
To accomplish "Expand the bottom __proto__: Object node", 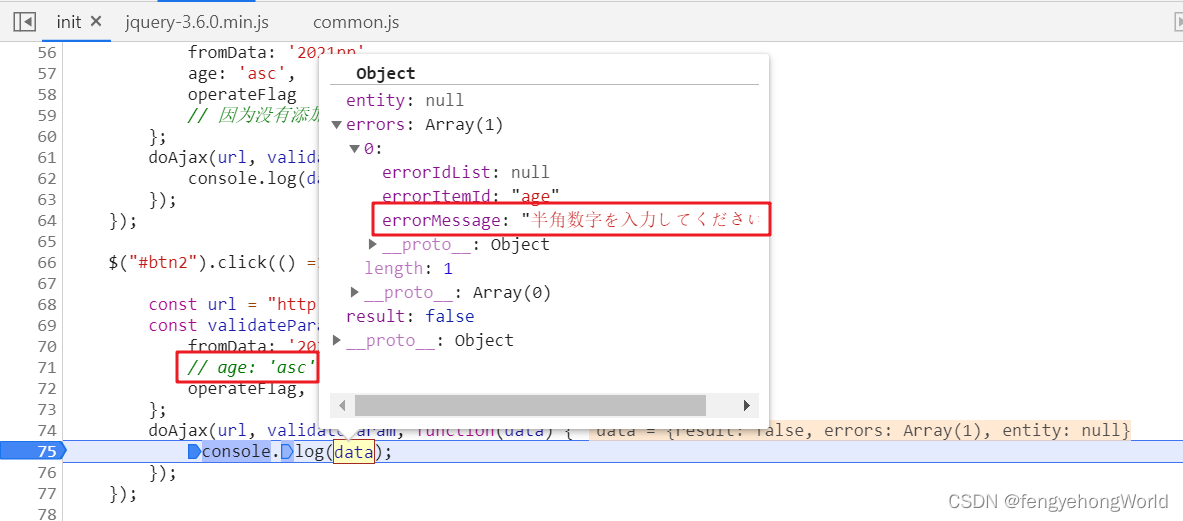I will [336, 340].
